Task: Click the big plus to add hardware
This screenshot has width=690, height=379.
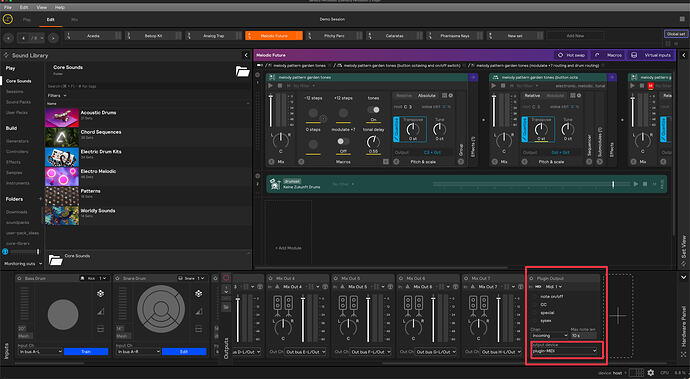Action: tap(618, 316)
